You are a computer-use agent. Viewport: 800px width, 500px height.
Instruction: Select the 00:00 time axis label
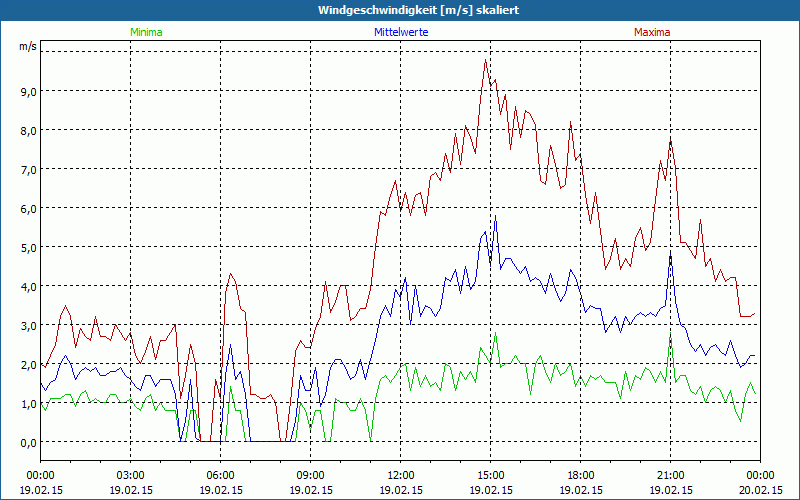coord(40,475)
